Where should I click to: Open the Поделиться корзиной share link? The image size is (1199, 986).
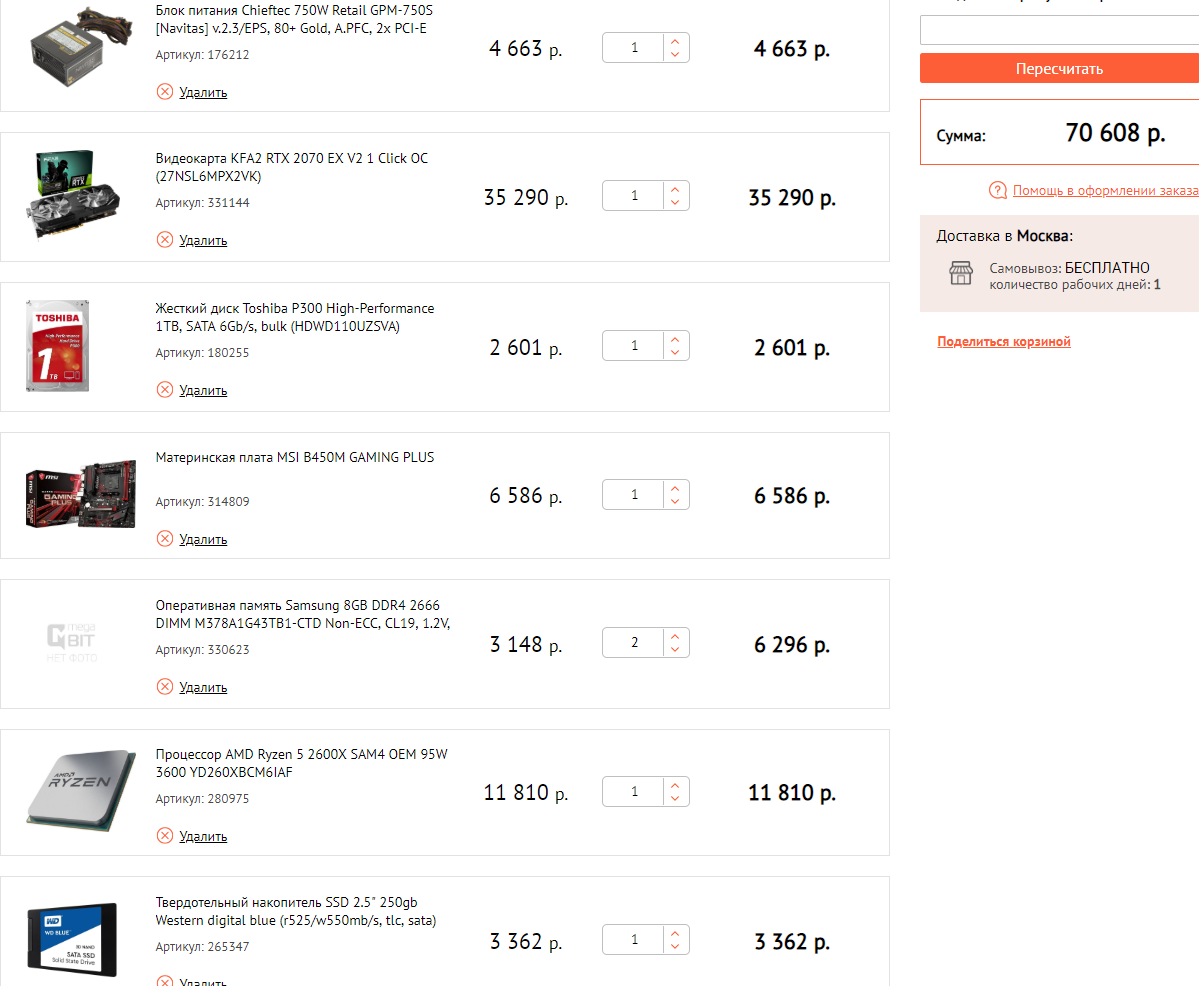pyautogui.click(x=1004, y=342)
